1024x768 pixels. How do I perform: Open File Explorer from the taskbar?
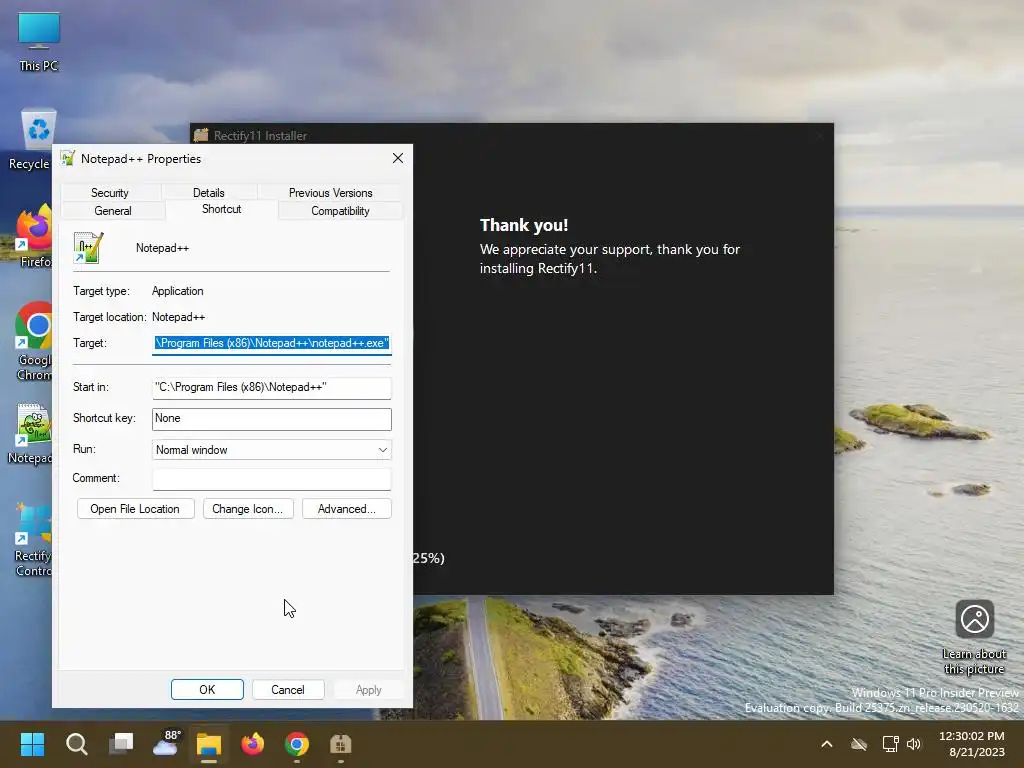tap(209, 744)
